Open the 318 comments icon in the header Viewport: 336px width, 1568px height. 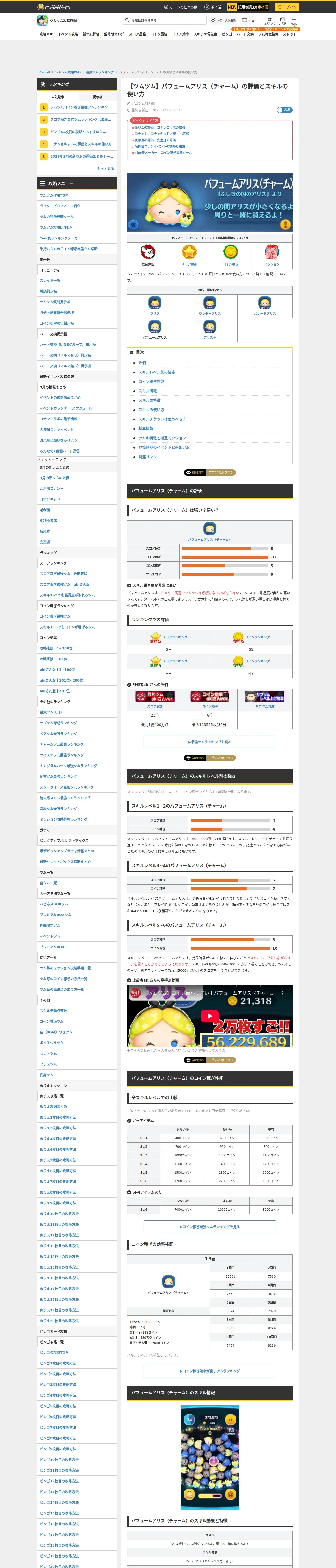[248, 21]
